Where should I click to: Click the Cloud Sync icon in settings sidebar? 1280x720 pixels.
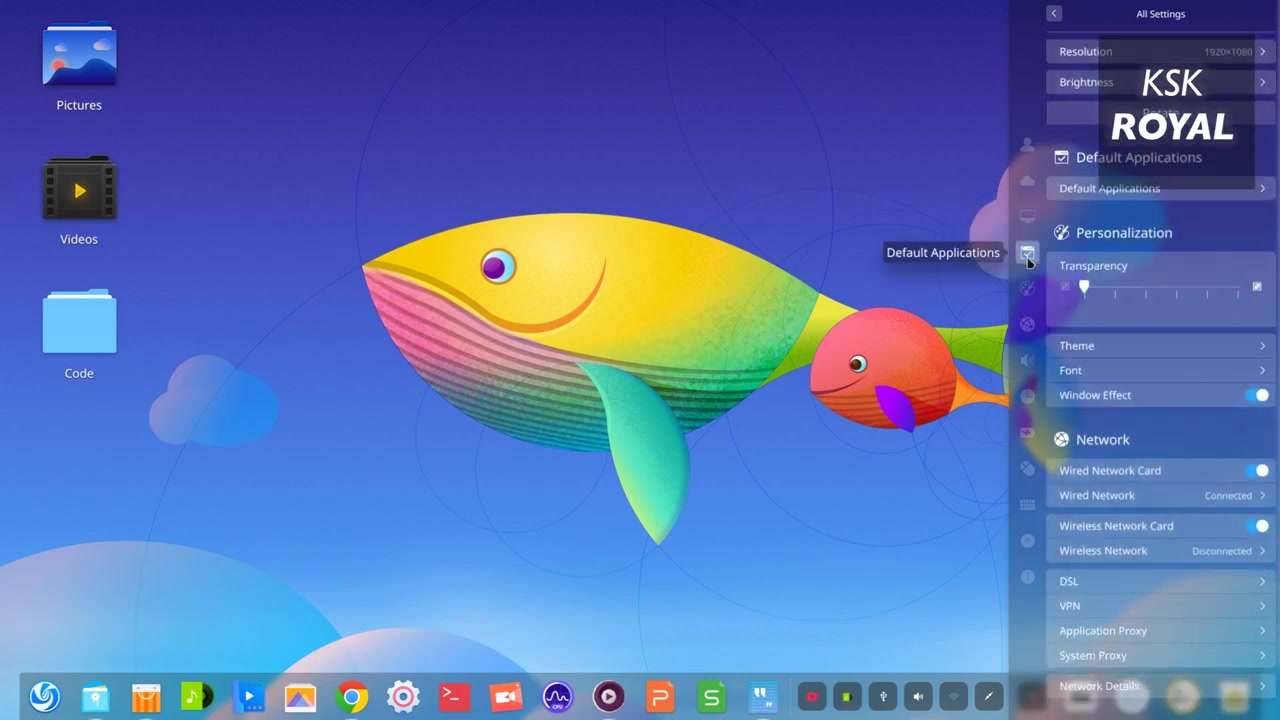click(1027, 180)
